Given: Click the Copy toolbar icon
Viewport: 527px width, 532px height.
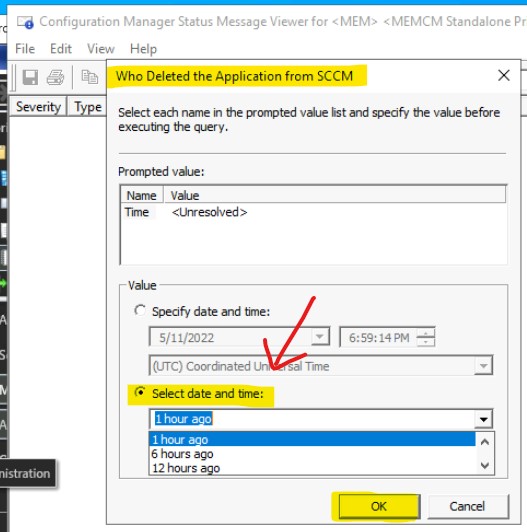Looking at the screenshot, I should click(x=90, y=77).
